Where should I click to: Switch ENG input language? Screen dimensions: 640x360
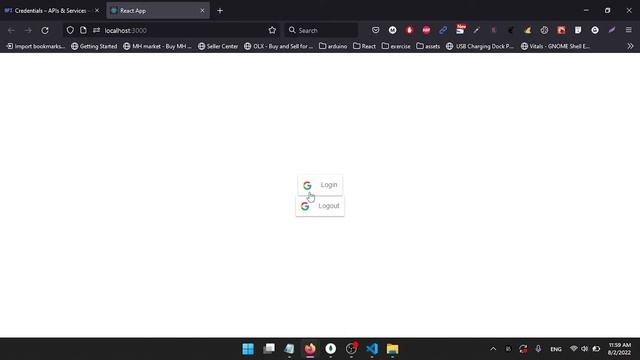pyautogui.click(x=556, y=349)
